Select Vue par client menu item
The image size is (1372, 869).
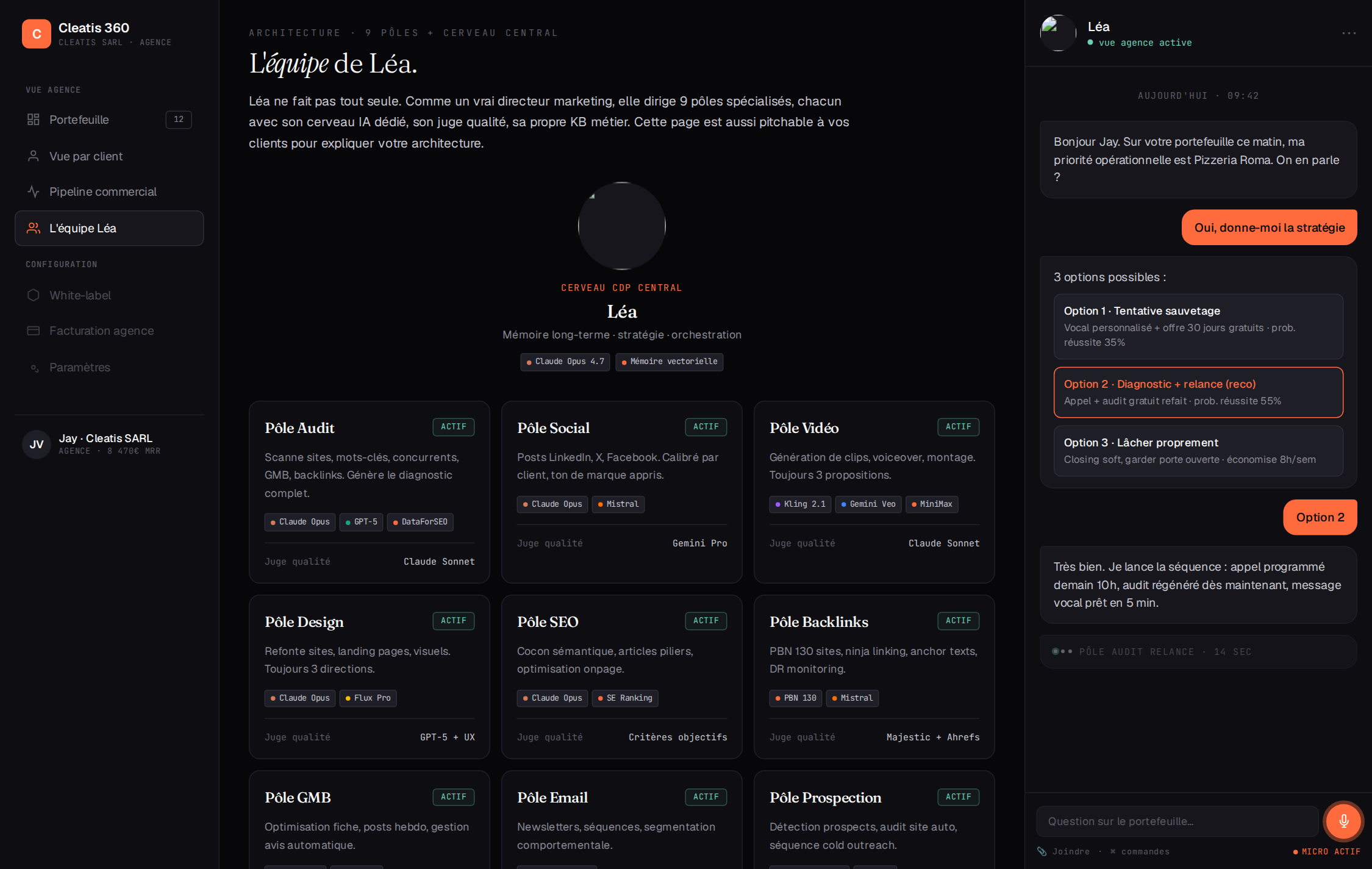click(x=109, y=156)
